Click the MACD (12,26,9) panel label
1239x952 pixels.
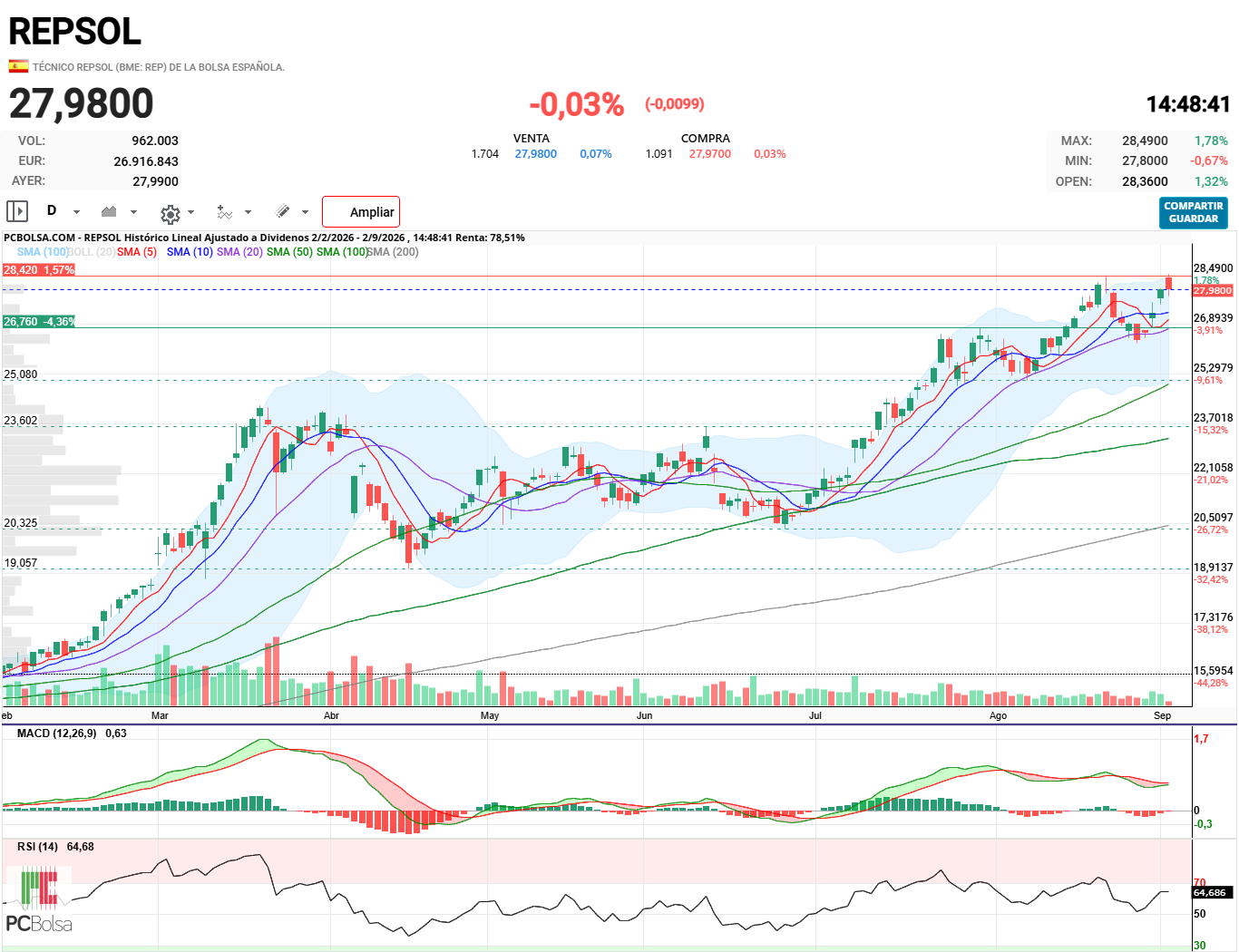pyautogui.click(x=56, y=733)
